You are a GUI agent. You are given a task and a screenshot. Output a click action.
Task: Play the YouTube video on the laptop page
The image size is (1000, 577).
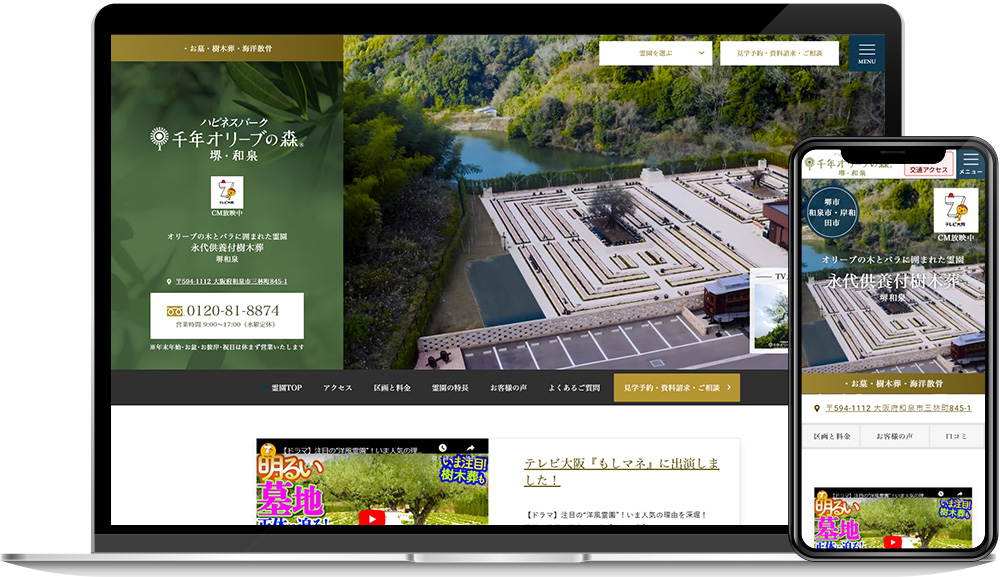click(372, 517)
